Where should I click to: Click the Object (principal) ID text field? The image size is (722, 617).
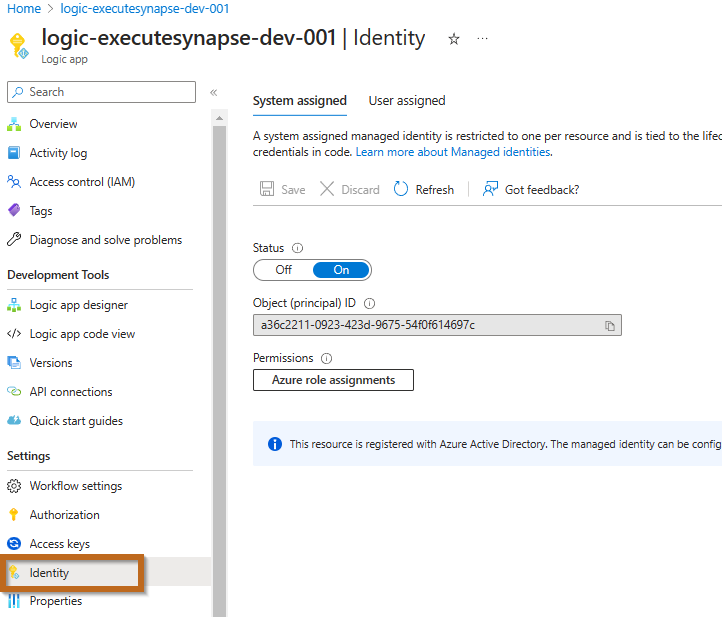[x=437, y=325]
